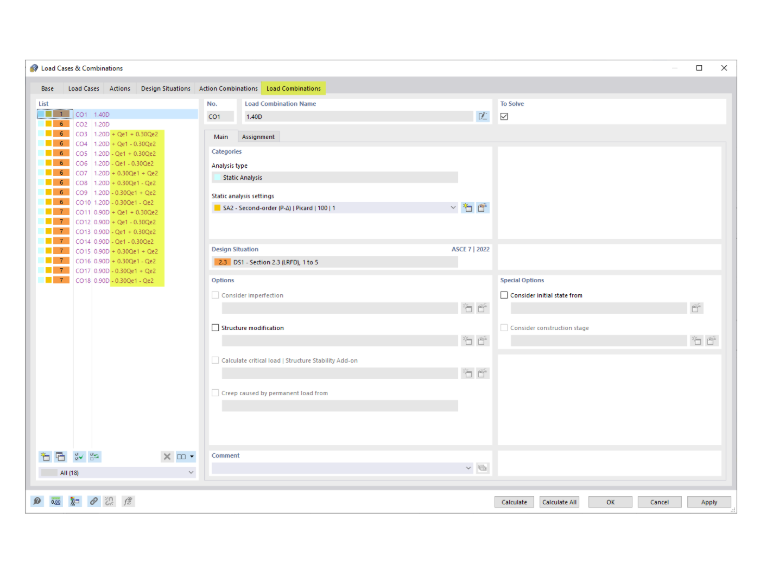The height and width of the screenshot is (570, 760).
Task: Open the All (18) filter dropdown
Action: 191,473
